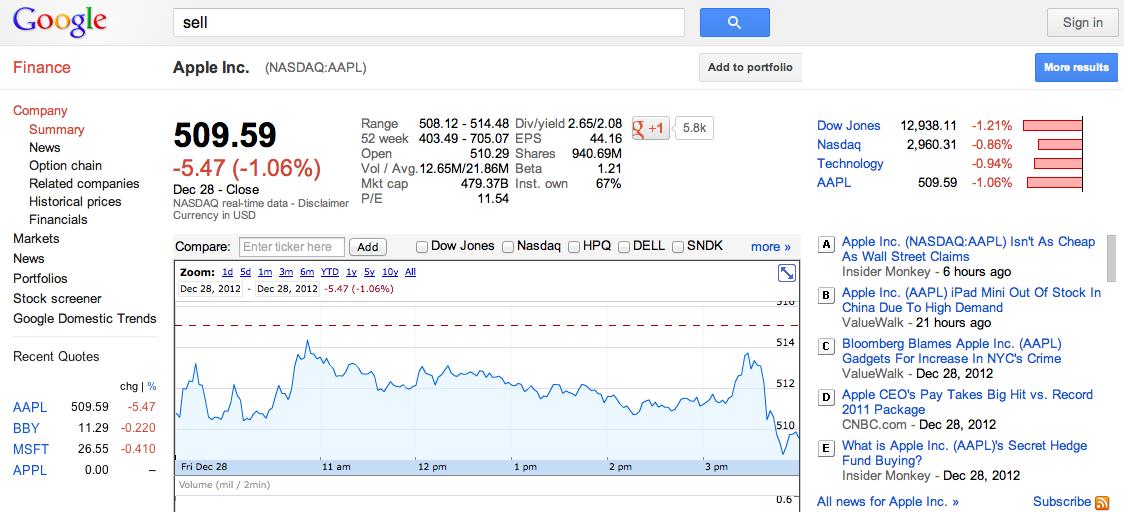The width and height of the screenshot is (1124, 512).
Task: Open the main News sidebar section
Action: [x=29, y=258]
